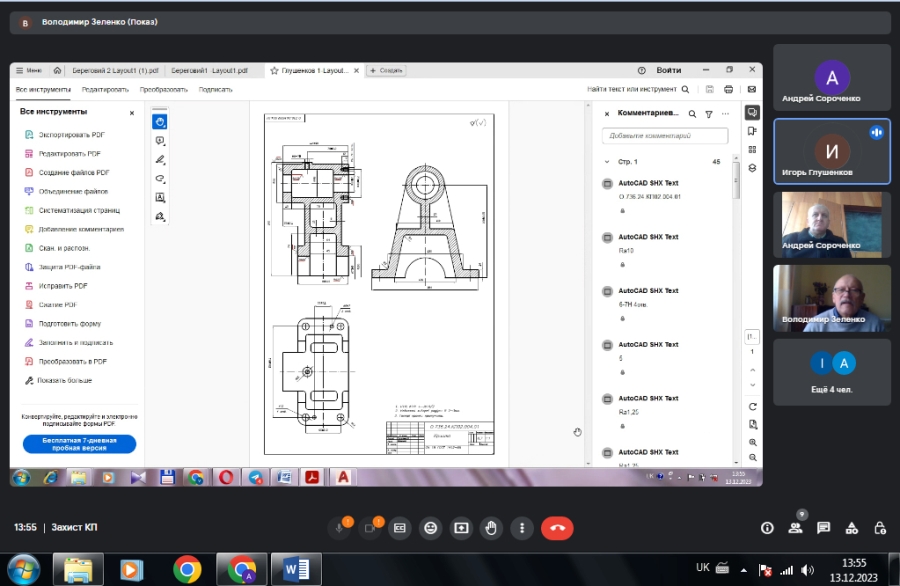The image size is (900, 586).
Task: Click the highlighter pen tool in the quick toolbar
Action: click(x=160, y=160)
